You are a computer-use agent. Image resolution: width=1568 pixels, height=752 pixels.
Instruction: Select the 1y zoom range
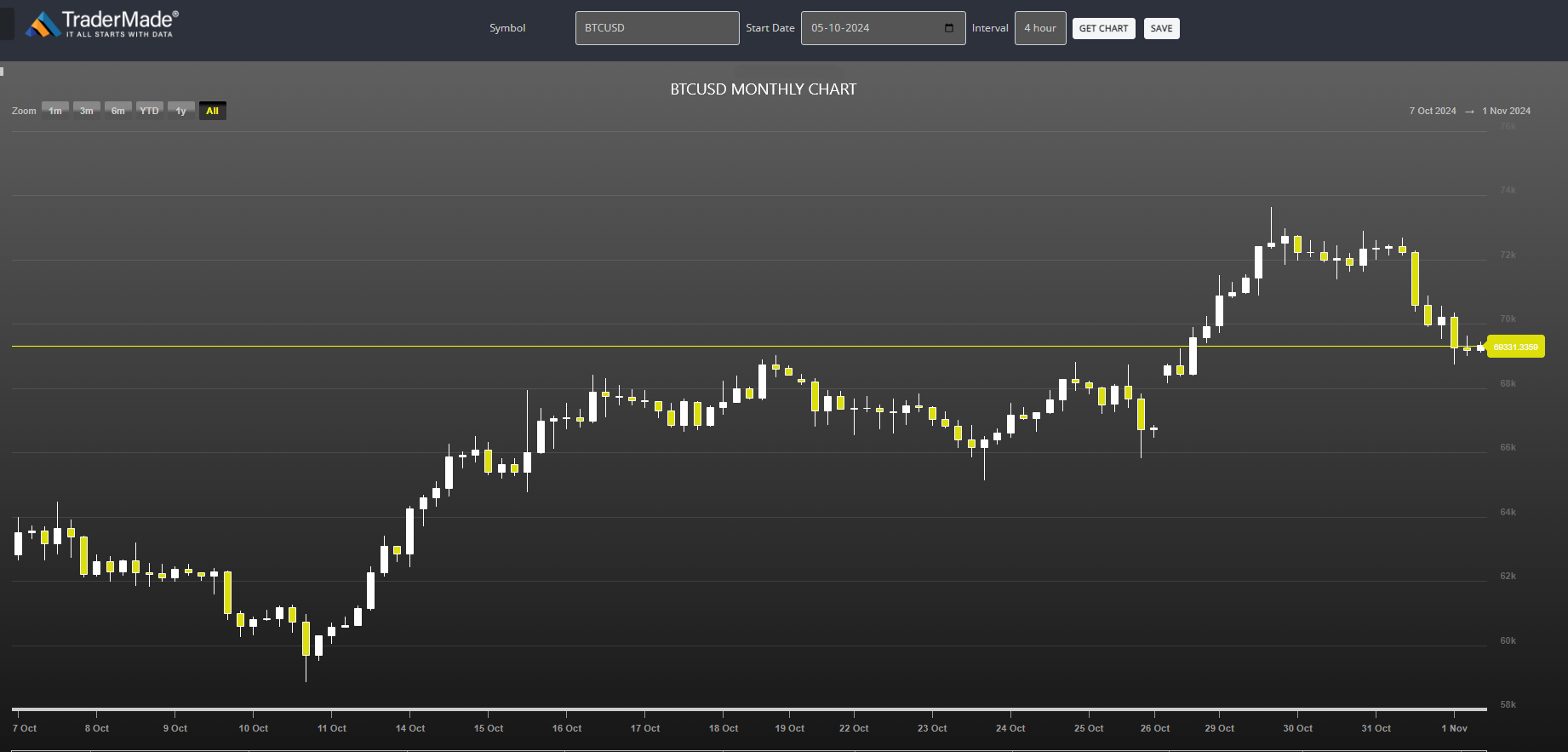(x=181, y=111)
